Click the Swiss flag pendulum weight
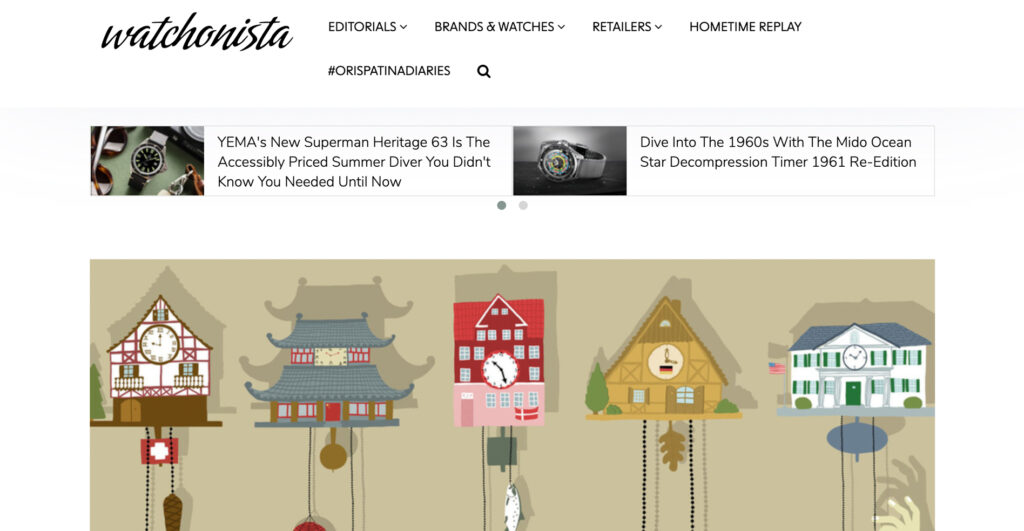 coord(159,451)
